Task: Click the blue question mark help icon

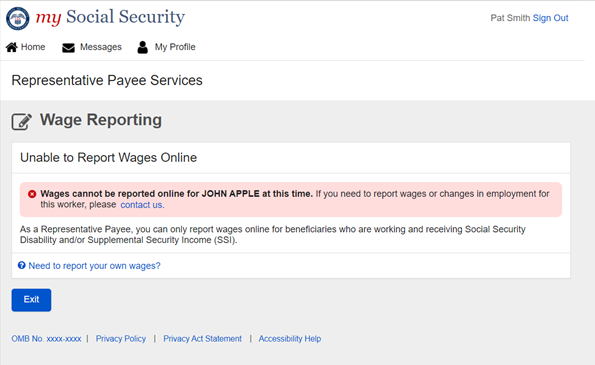Action: click(x=22, y=265)
